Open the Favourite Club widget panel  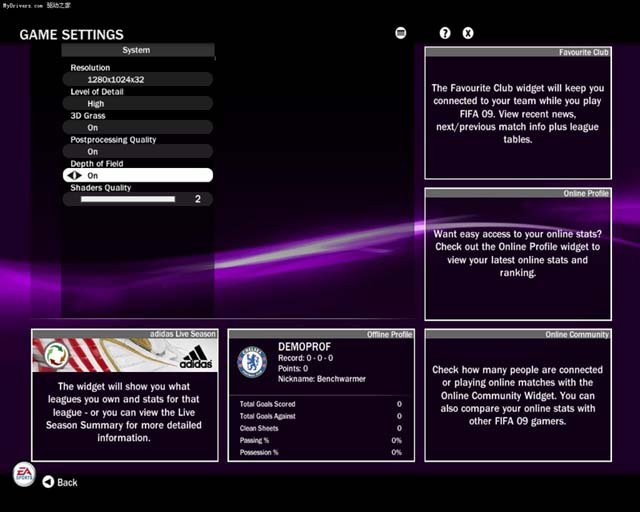point(518,113)
